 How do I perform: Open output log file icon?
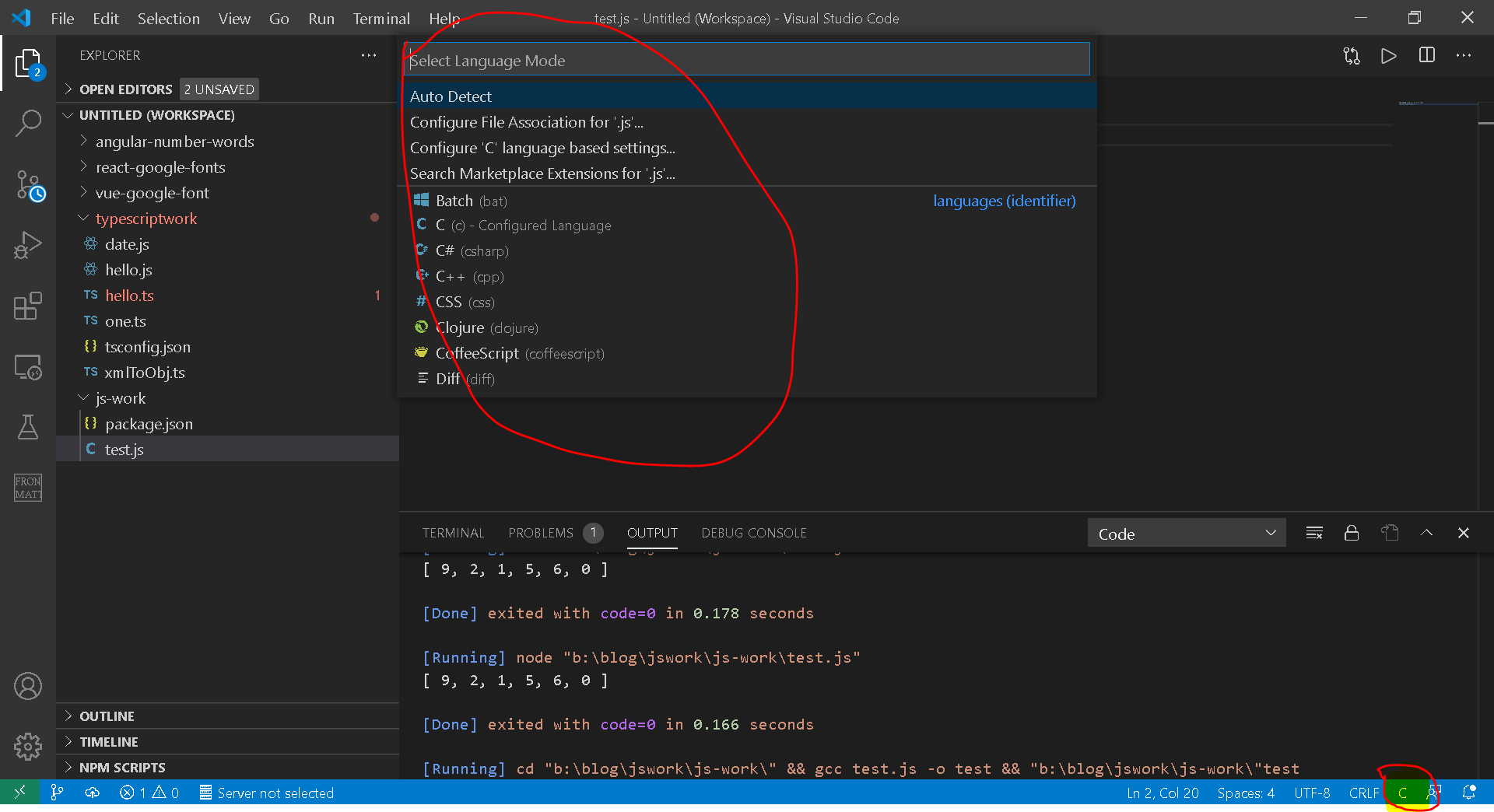(1390, 533)
